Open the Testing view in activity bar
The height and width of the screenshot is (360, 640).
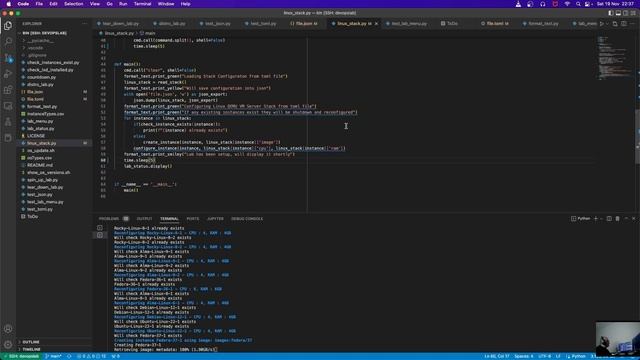pos(8,122)
